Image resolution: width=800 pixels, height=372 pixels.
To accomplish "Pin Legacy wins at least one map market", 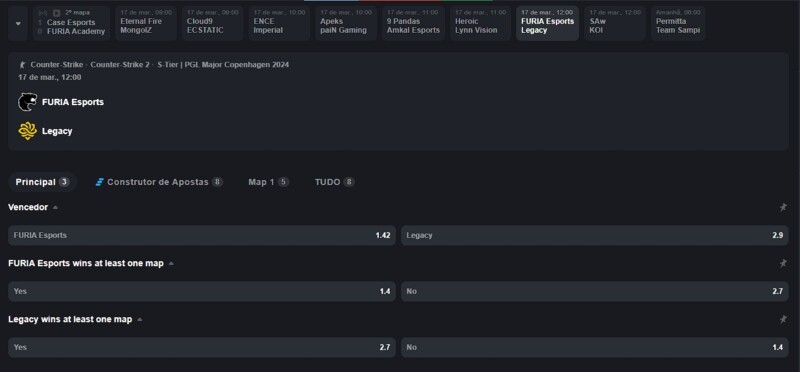I will point(783,319).
